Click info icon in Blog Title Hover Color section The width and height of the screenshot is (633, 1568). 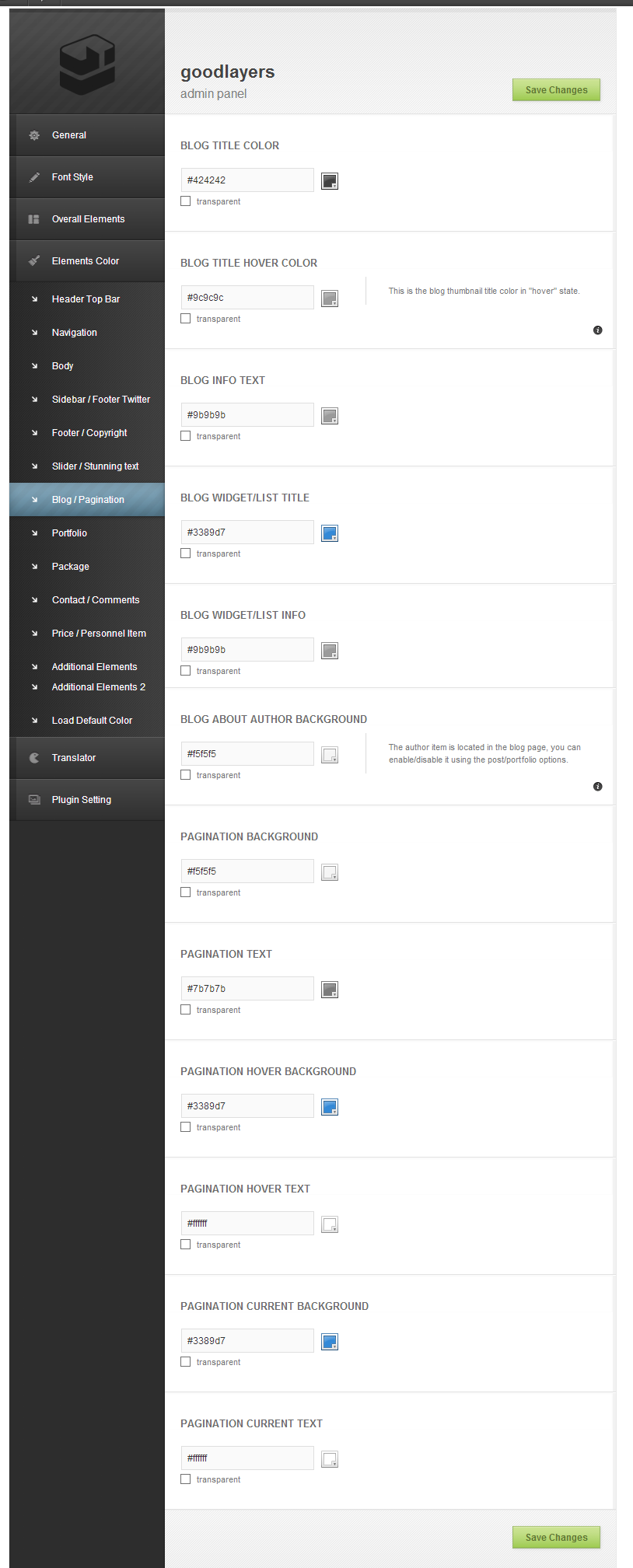pyautogui.click(x=597, y=330)
